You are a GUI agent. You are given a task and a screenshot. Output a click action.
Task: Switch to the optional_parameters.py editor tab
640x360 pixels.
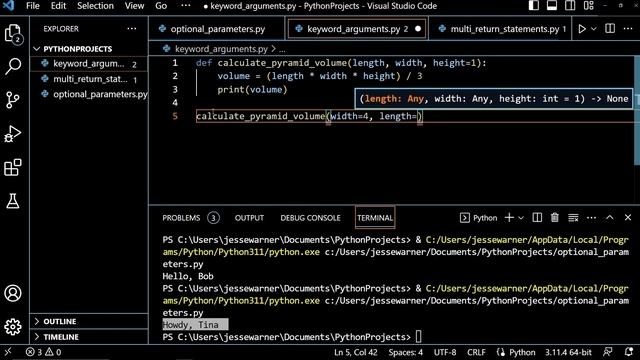[x=217, y=29]
